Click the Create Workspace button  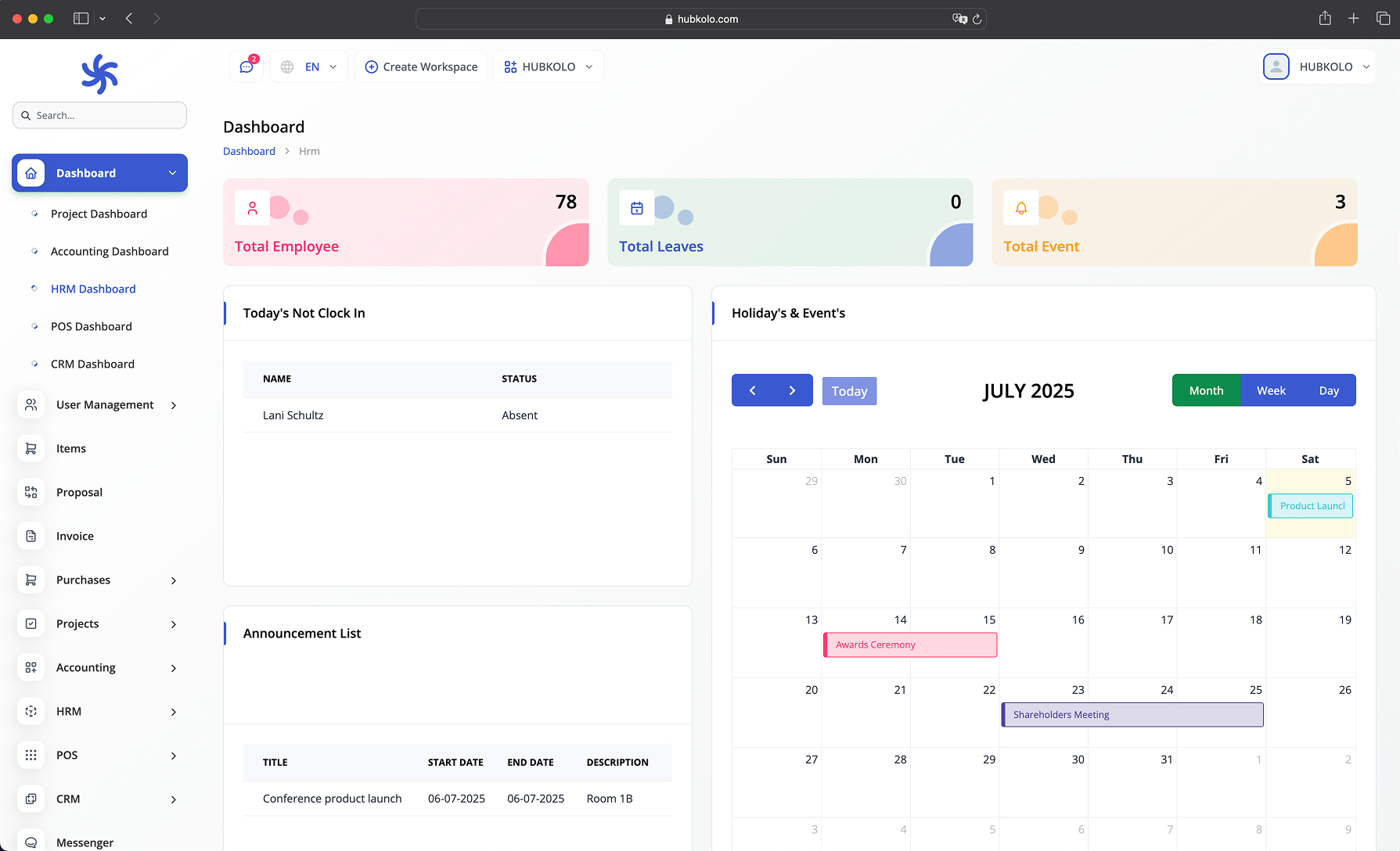(x=420, y=66)
